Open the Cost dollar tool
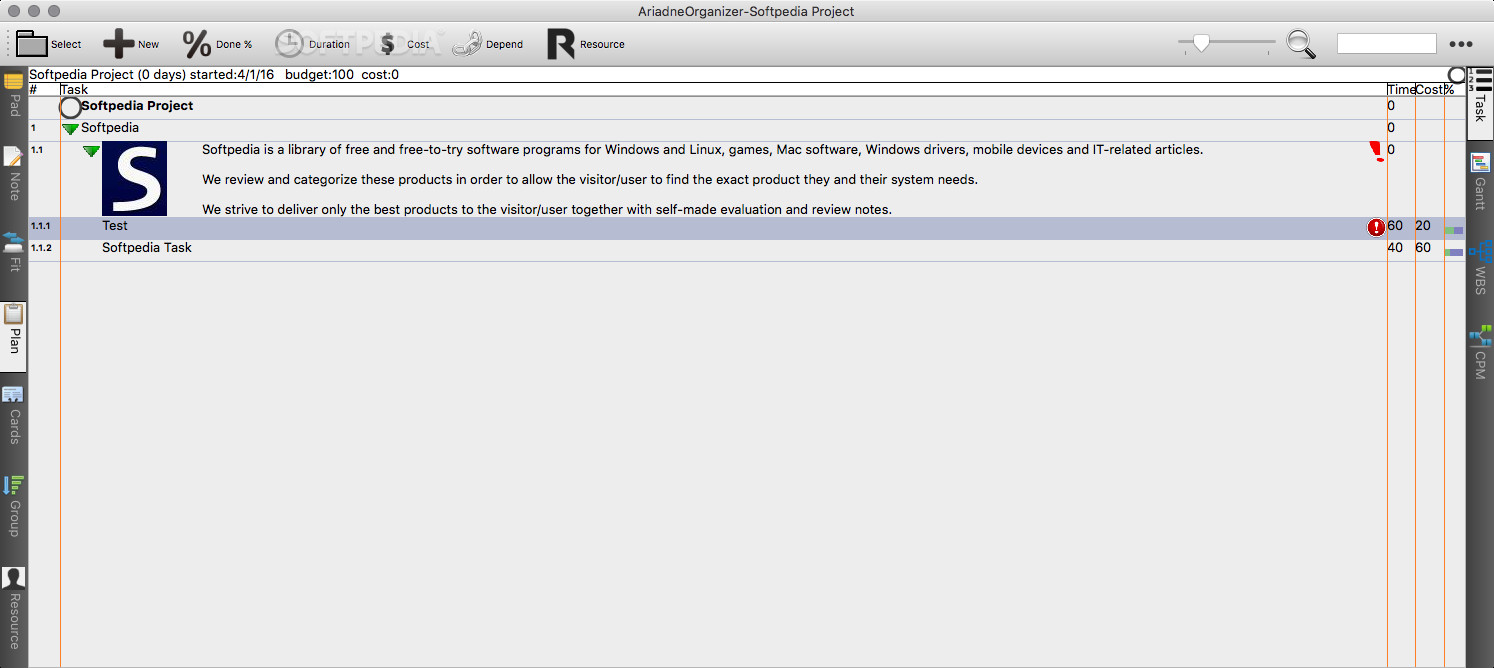Image resolution: width=1494 pixels, height=668 pixels. click(387, 44)
